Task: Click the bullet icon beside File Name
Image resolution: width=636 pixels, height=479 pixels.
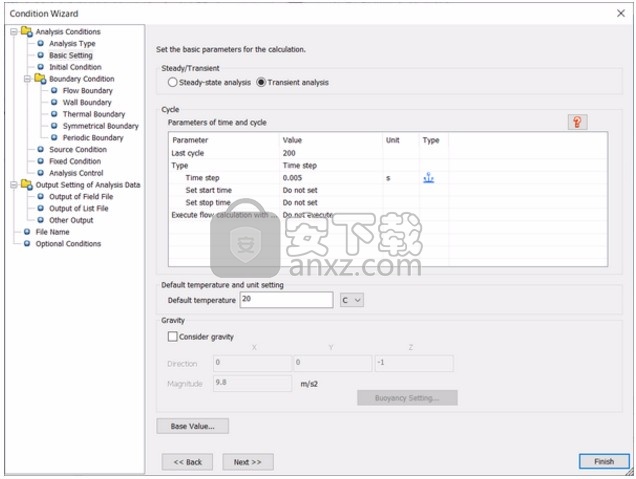Action: tap(27, 231)
